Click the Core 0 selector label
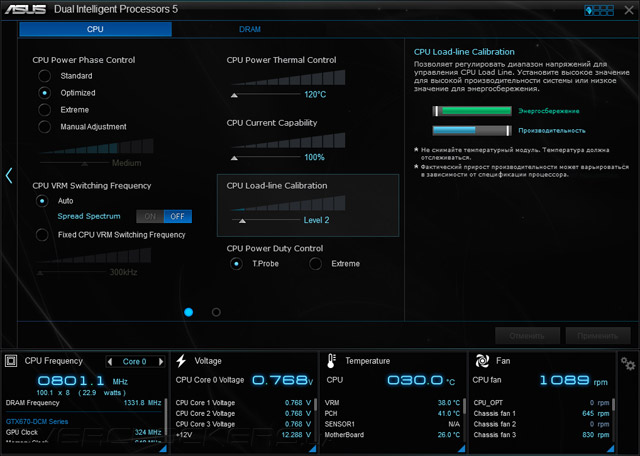 pyautogui.click(x=135, y=362)
